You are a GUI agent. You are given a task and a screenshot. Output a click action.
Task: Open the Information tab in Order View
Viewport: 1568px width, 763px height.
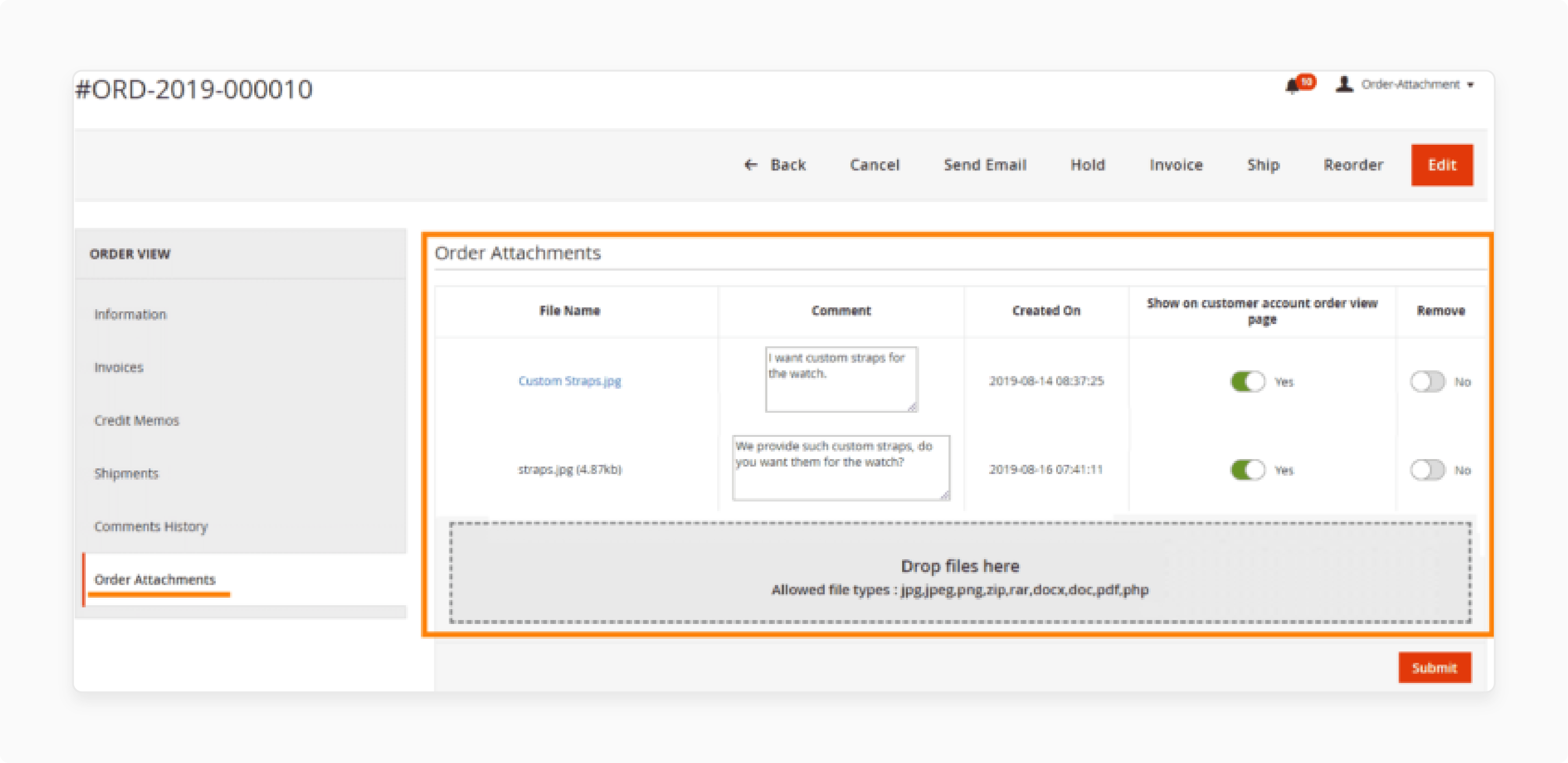pyautogui.click(x=130, y=314)
